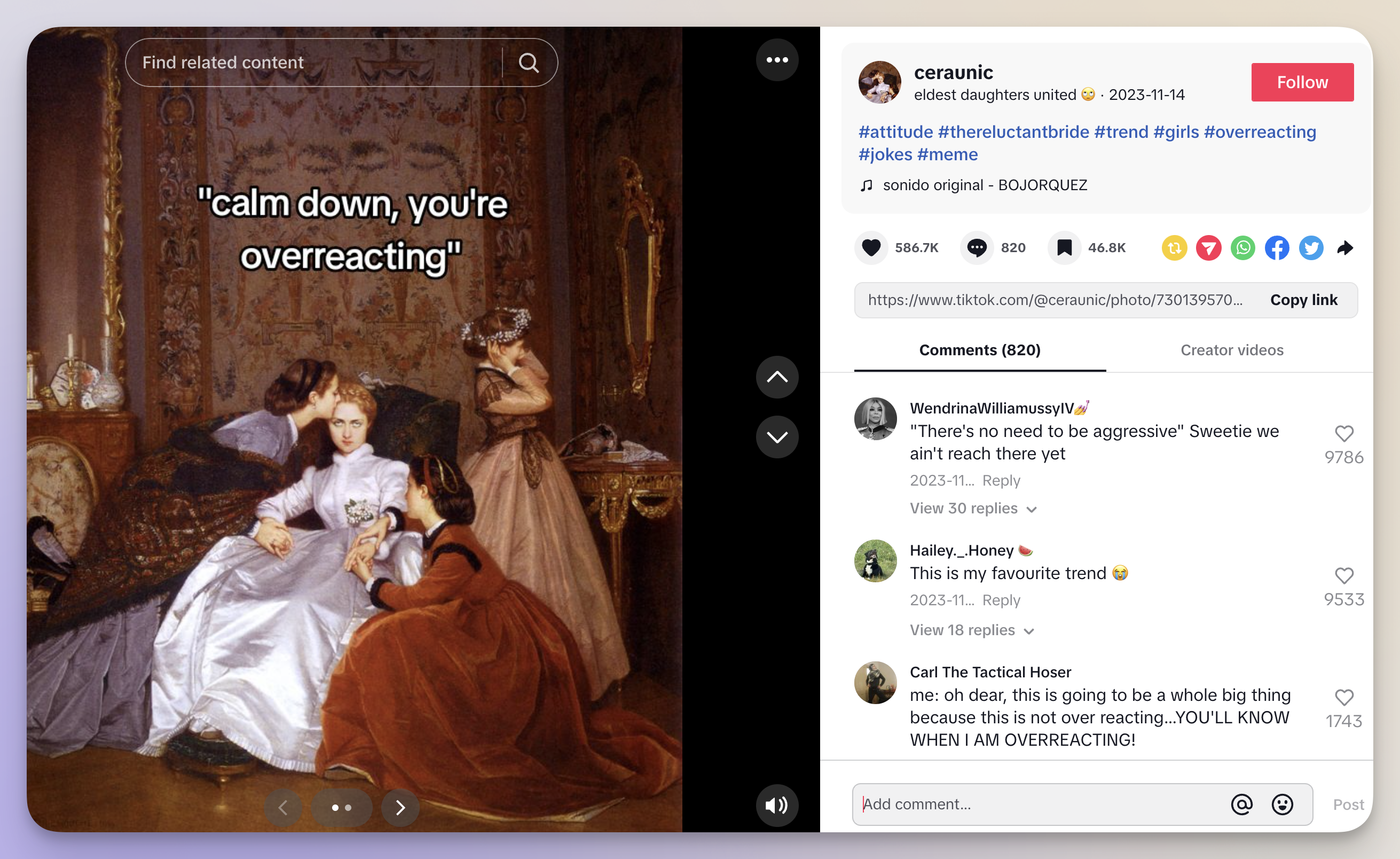Like Carl The Tactical Hoser's comment
The image size is (1400, 859).
1344,698
